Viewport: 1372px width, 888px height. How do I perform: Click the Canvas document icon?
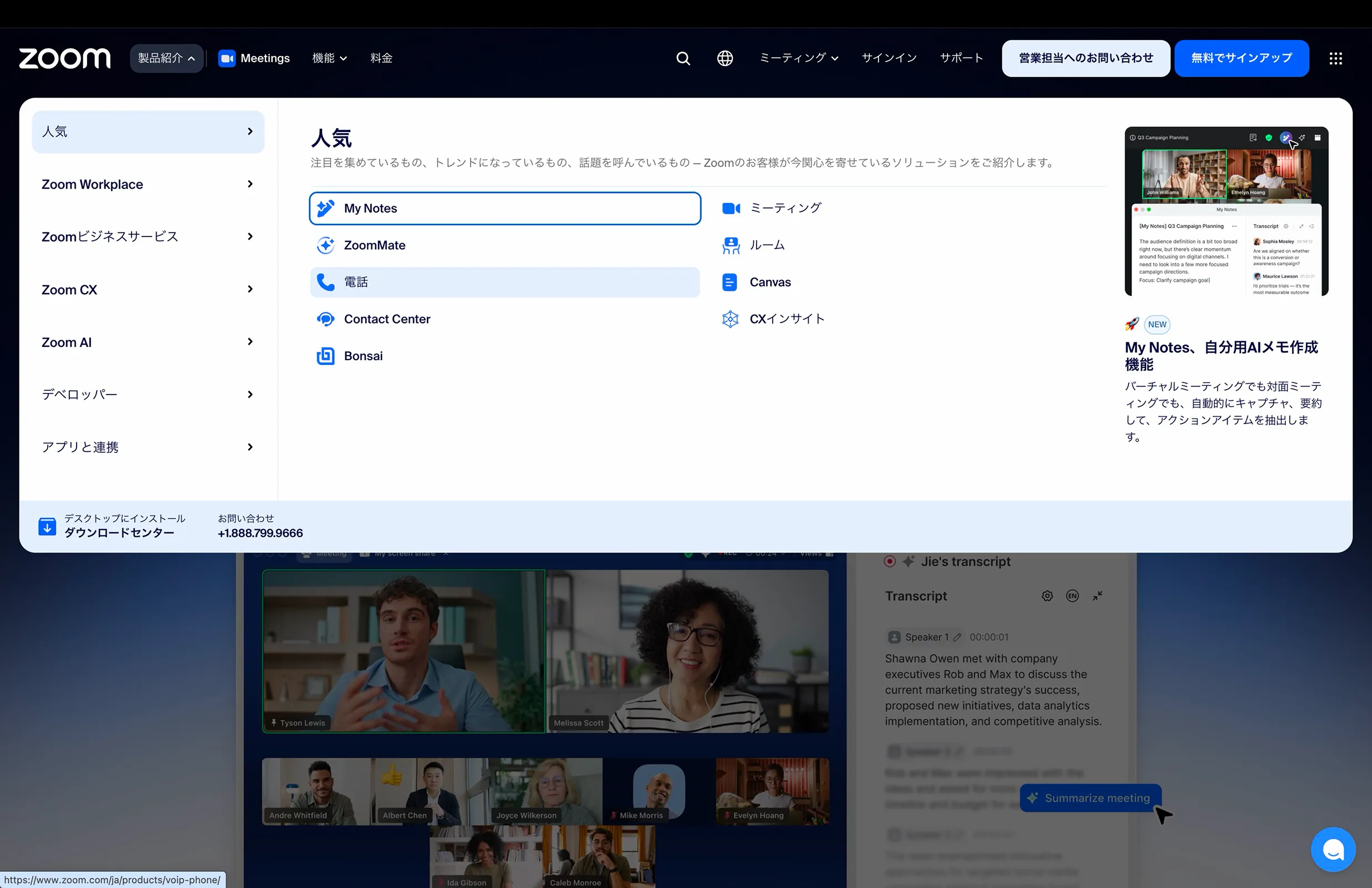[x=730, y=282]
